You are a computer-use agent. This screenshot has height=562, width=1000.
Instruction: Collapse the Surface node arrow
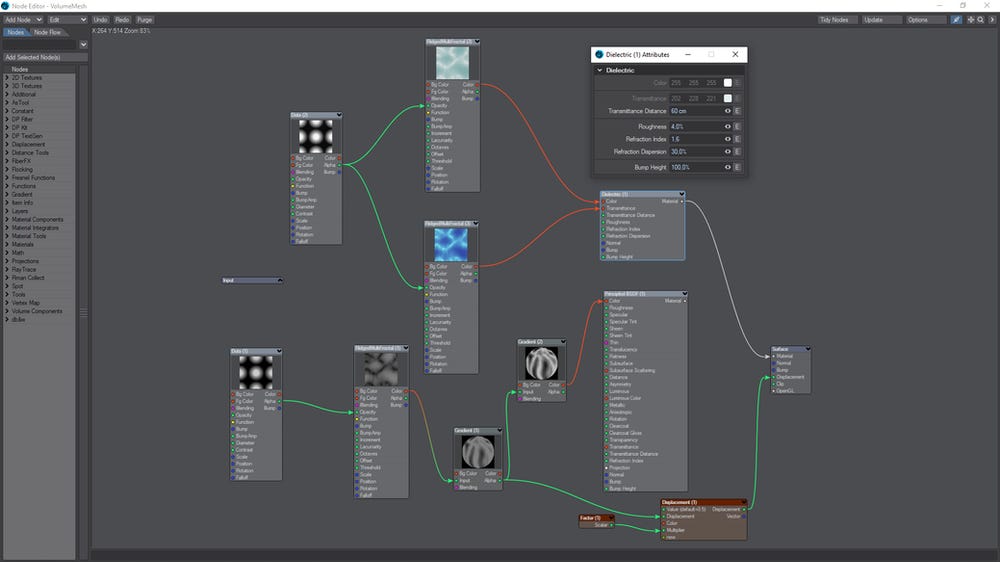(x=807, y=349)
